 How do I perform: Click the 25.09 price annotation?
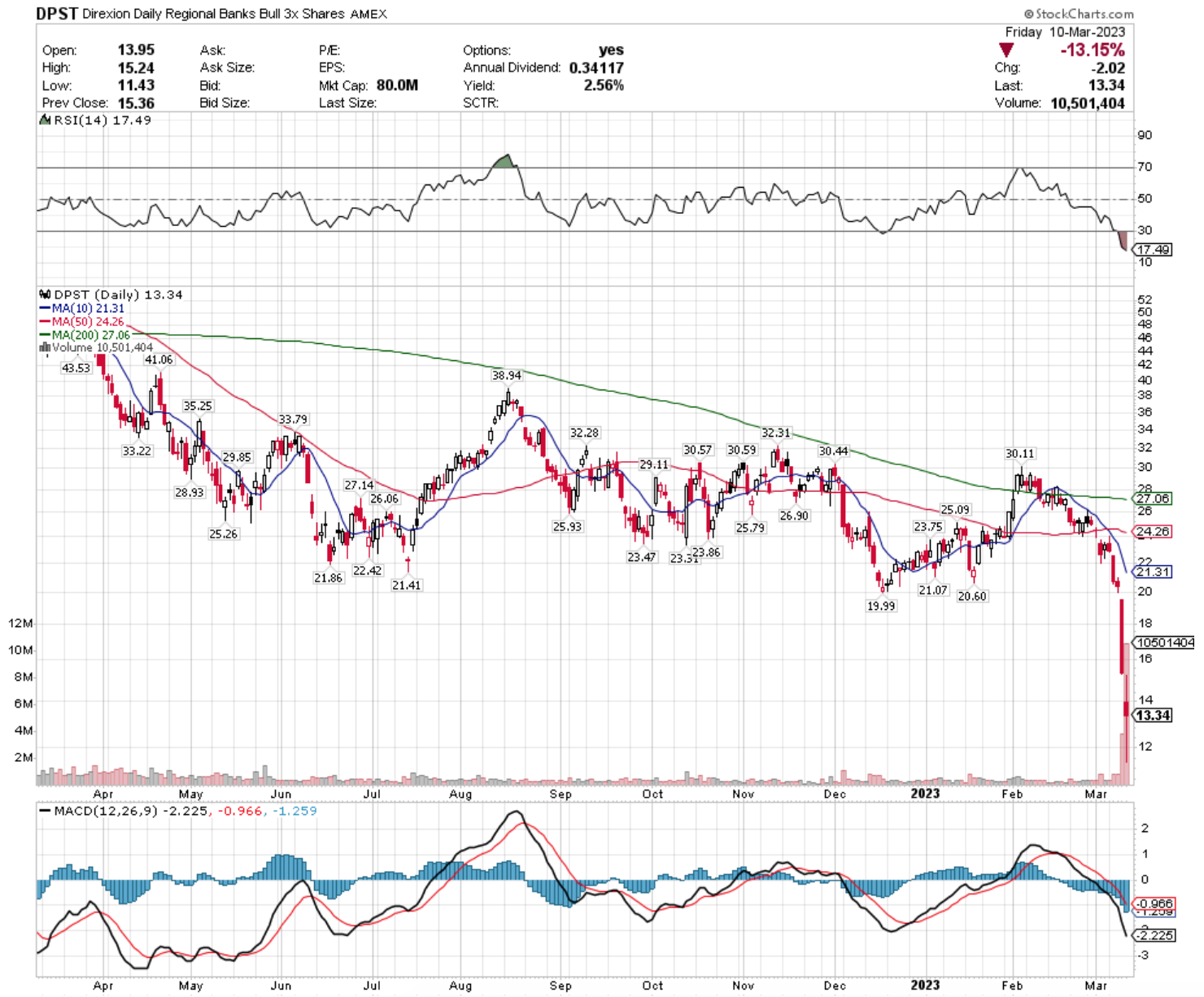(x=955, y=510)
